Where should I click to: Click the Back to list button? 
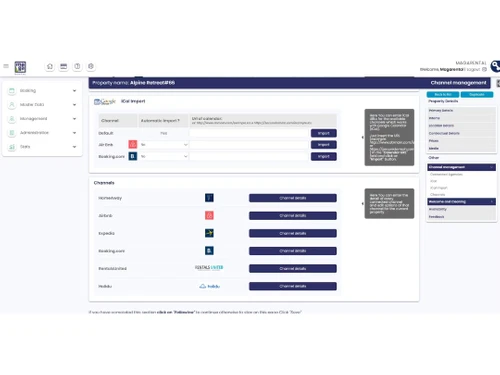(x=443, y=95)
